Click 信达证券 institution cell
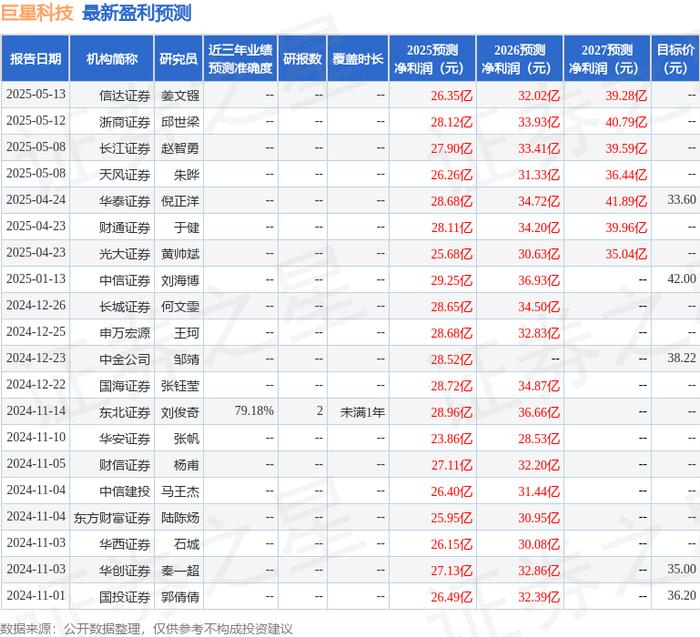Screen dimensions: 700x637 click(125, 96)
